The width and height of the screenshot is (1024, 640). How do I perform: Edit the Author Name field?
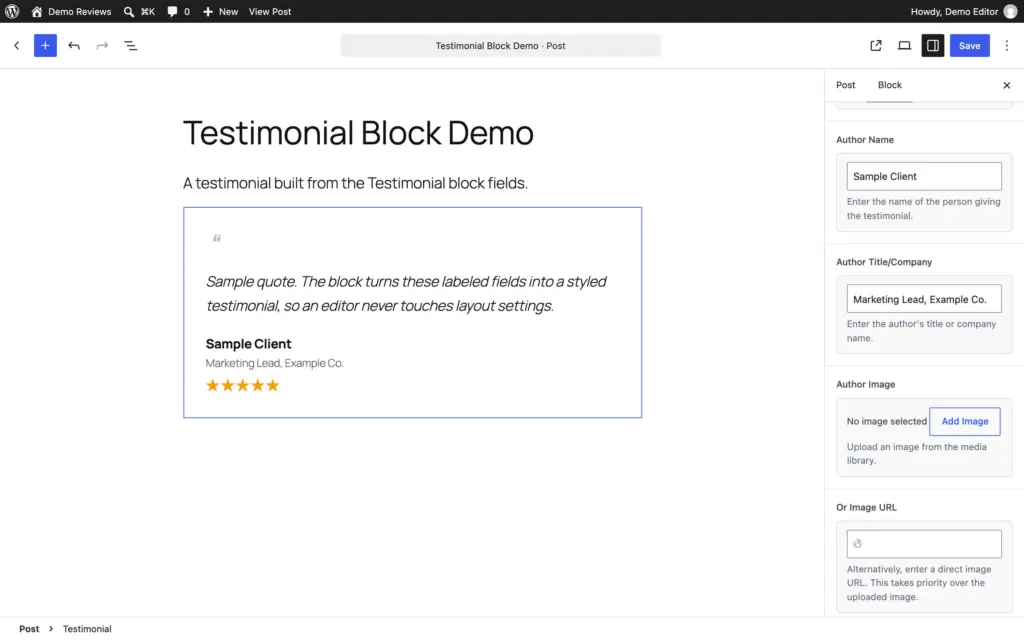[x=923, y=176]
